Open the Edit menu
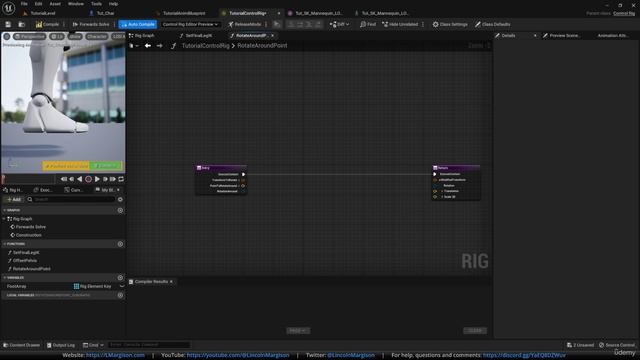Viewport: 640px width, 360px height. coord(38,4)
